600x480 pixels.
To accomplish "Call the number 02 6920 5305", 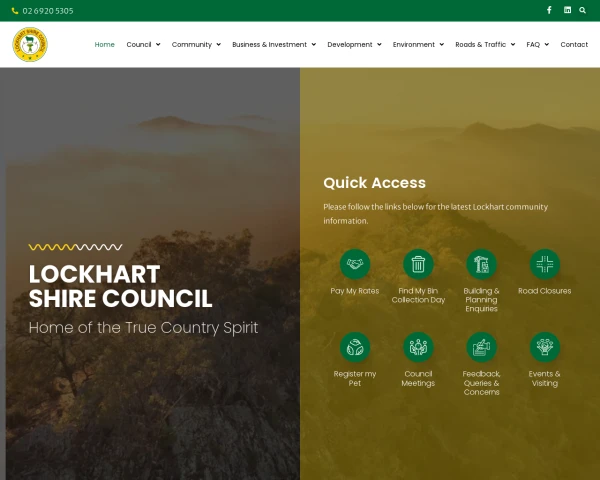I will 48,11.
